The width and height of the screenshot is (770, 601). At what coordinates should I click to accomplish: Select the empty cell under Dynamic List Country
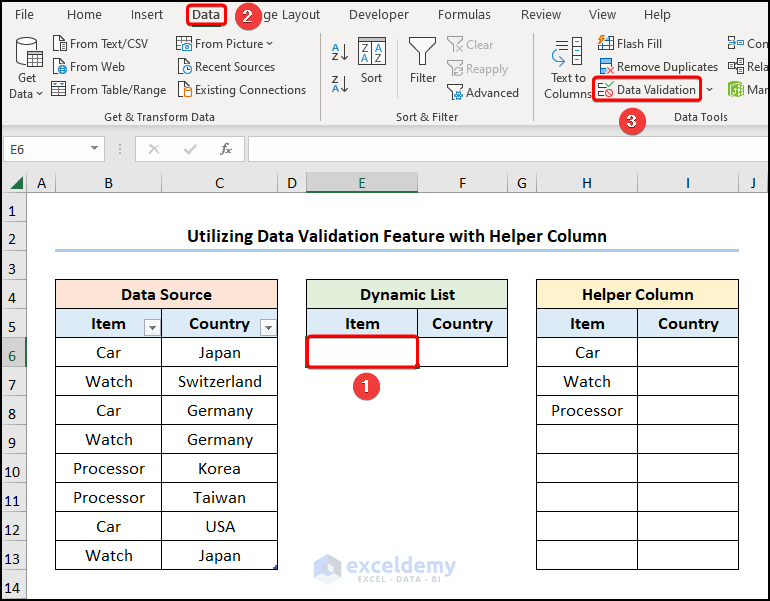click(463, 352)
